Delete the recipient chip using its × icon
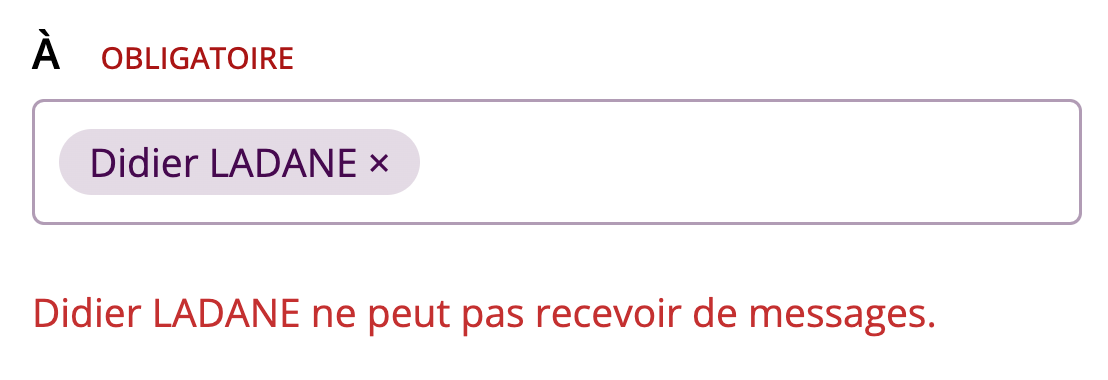The width and height of the screenshot is (1108, 380). pyautogui.click(x=379, y=163)
